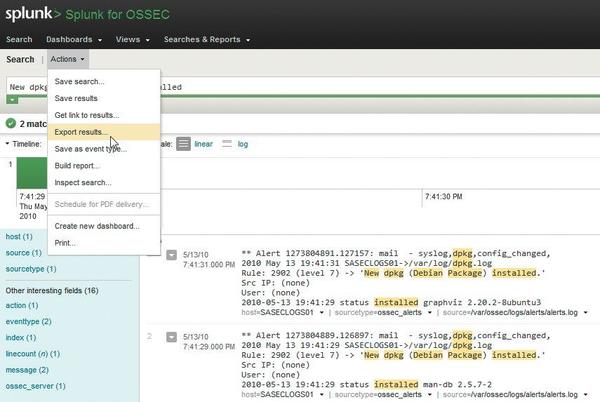Open the index (1) field
Viewport: 600px width, 402px height.
tap(21, 338)
